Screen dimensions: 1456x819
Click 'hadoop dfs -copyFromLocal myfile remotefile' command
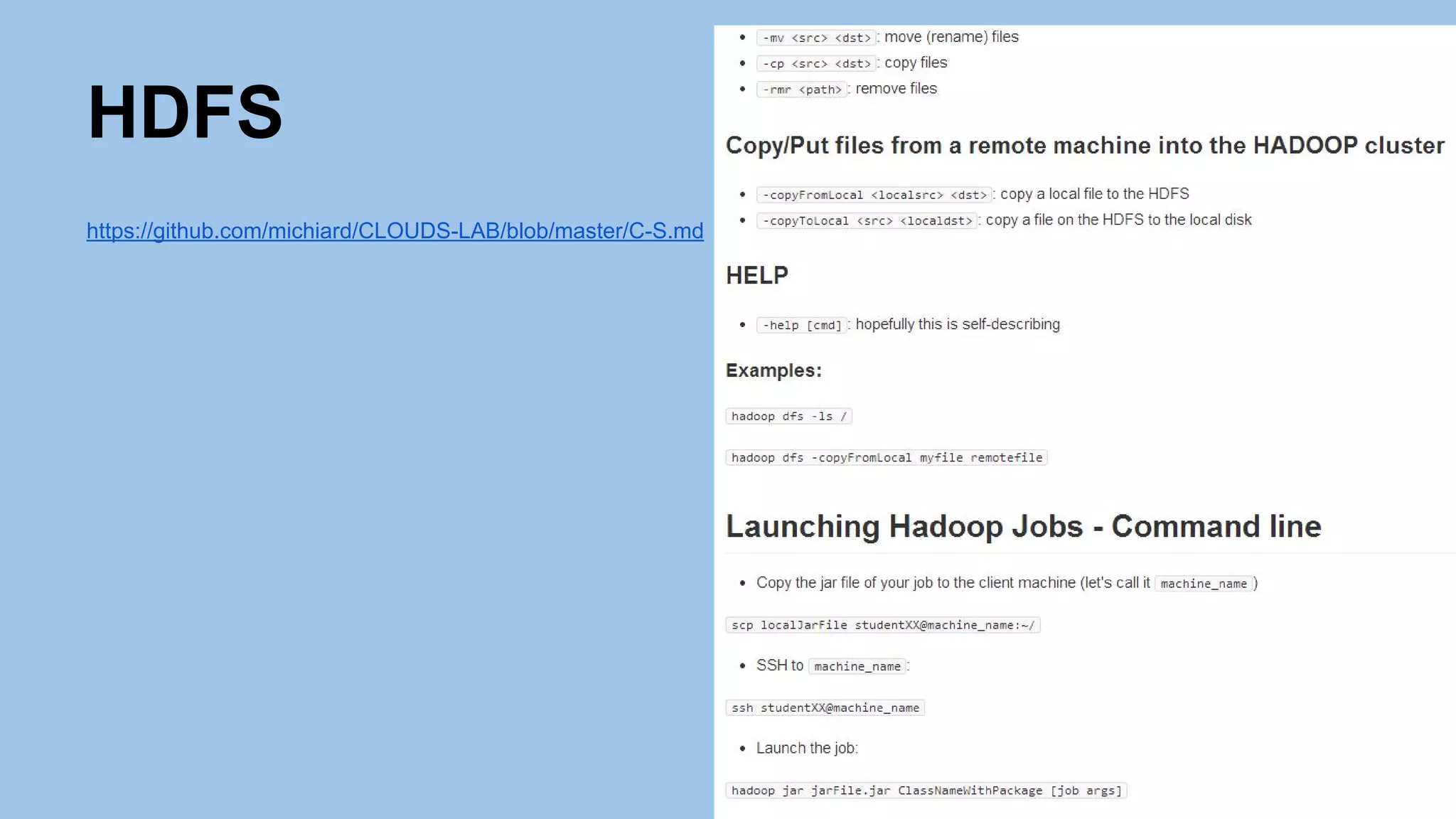point(887,458)
